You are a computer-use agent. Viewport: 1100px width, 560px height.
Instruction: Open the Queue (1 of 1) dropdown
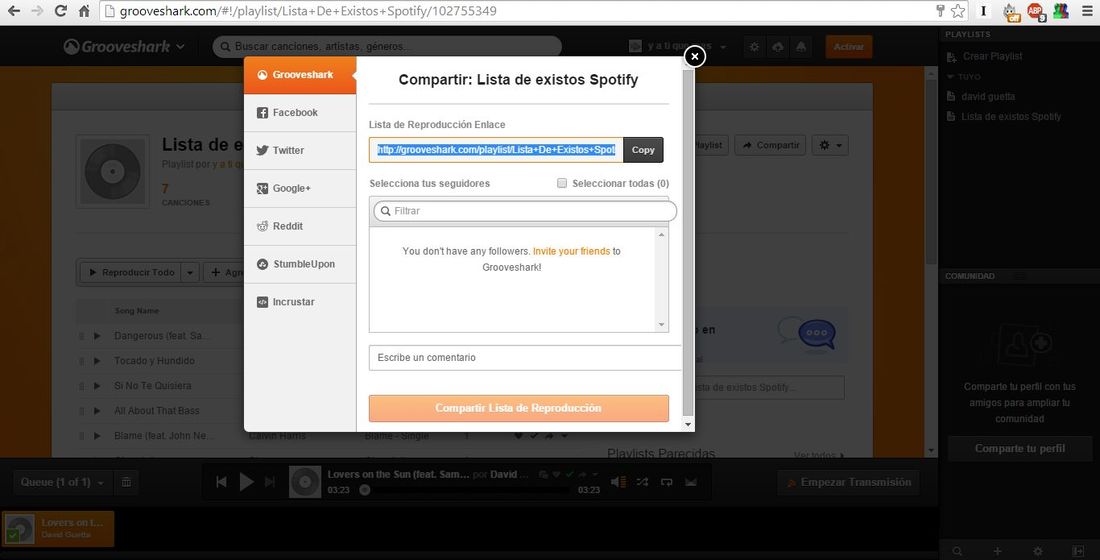[x=62, y=482]
